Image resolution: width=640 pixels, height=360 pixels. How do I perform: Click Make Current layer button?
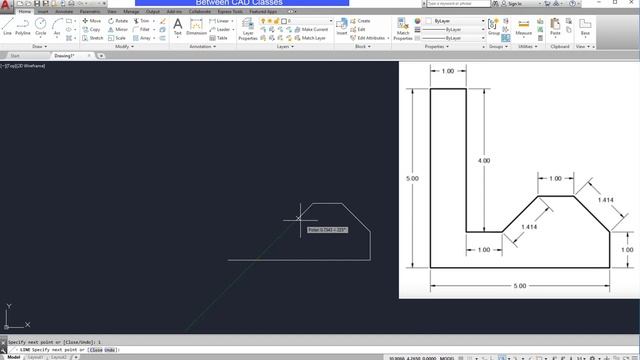311,29
